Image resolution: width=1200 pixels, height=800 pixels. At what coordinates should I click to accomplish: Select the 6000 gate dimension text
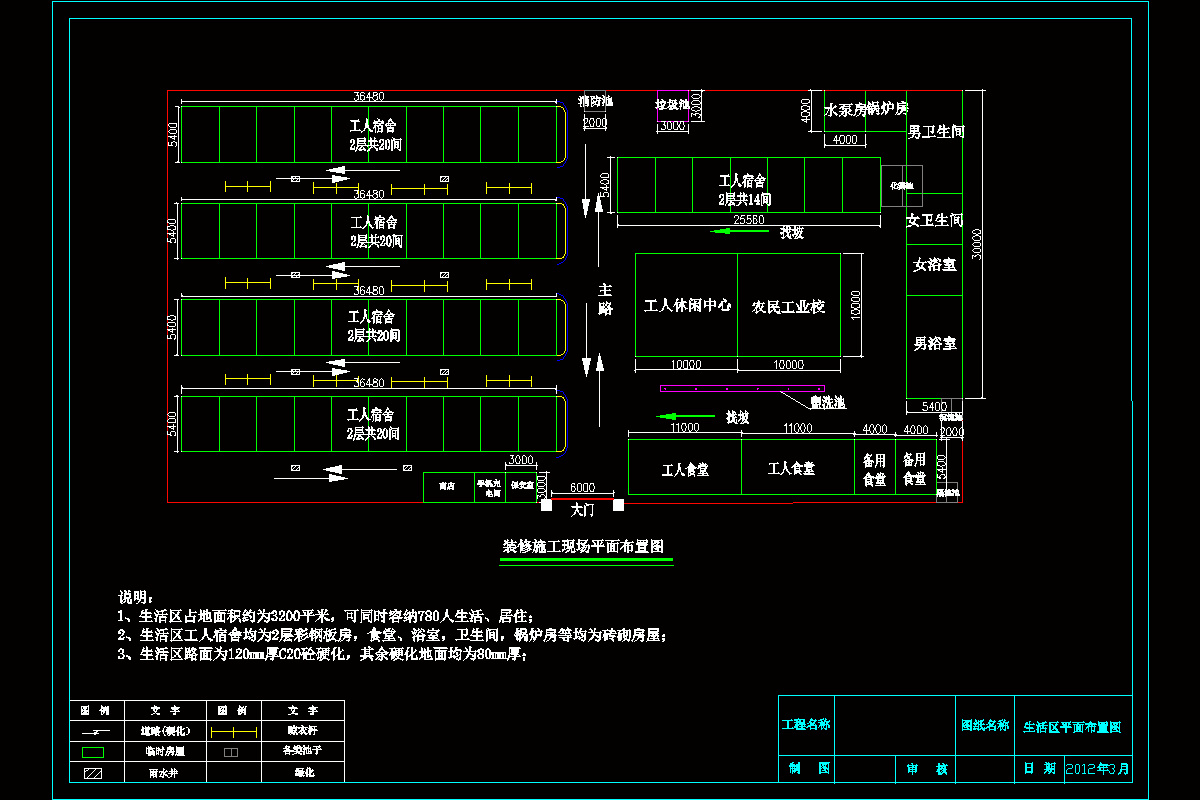click(x=582, y=488)
